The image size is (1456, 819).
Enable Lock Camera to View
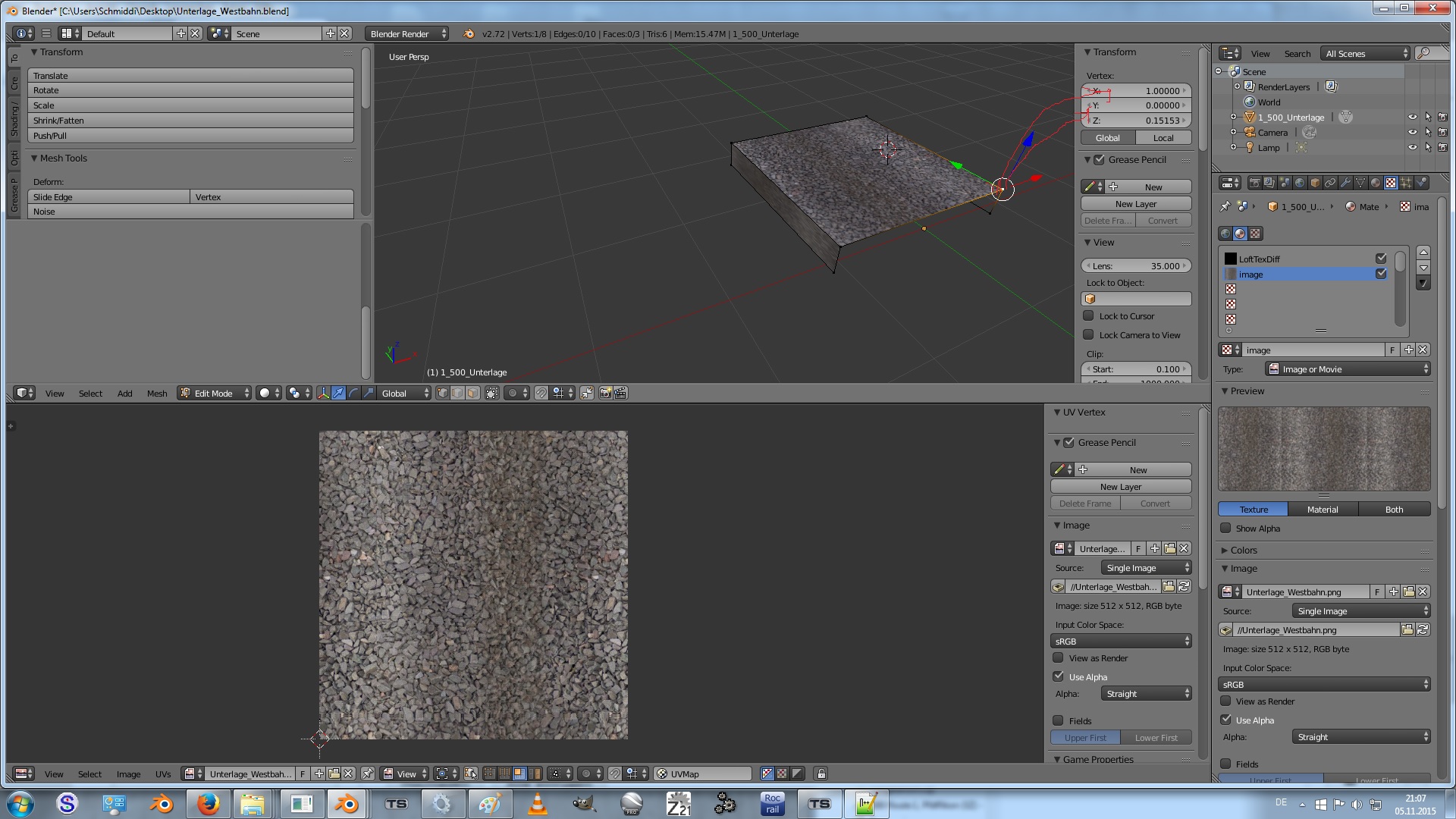point(1089,334)
